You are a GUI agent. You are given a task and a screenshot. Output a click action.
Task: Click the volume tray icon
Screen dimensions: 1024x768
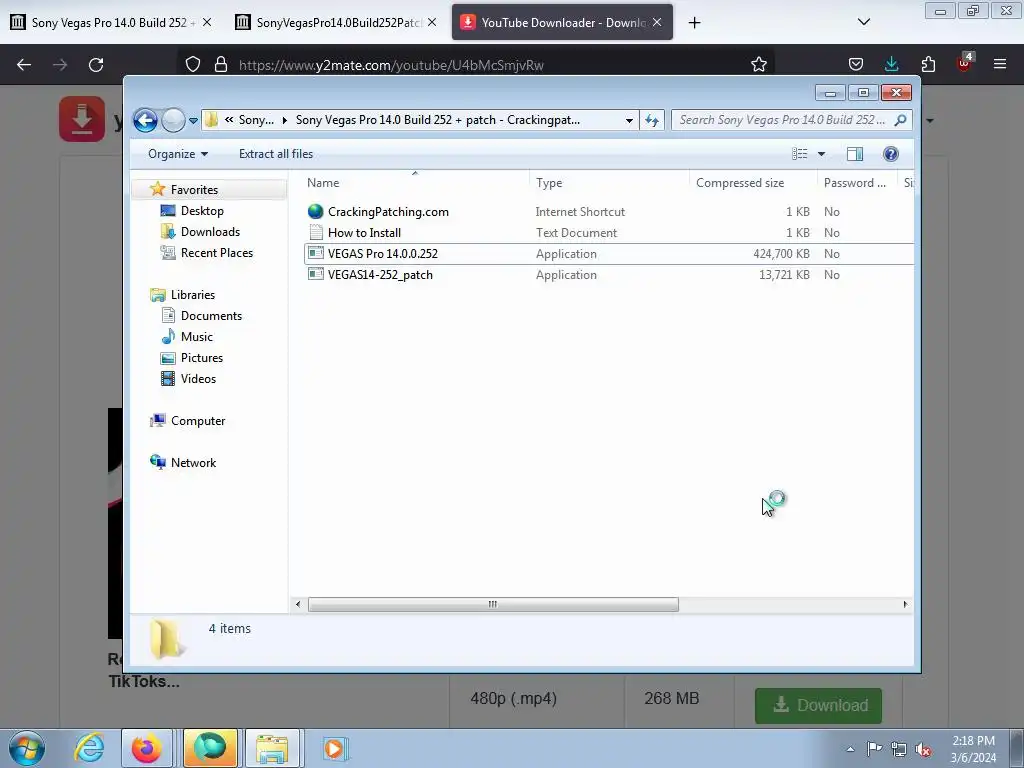tap(923, 749)
